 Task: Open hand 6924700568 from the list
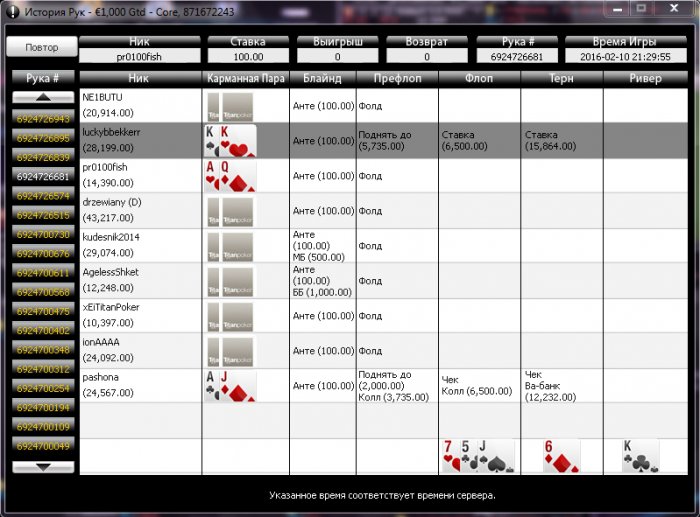click(43, 292)
